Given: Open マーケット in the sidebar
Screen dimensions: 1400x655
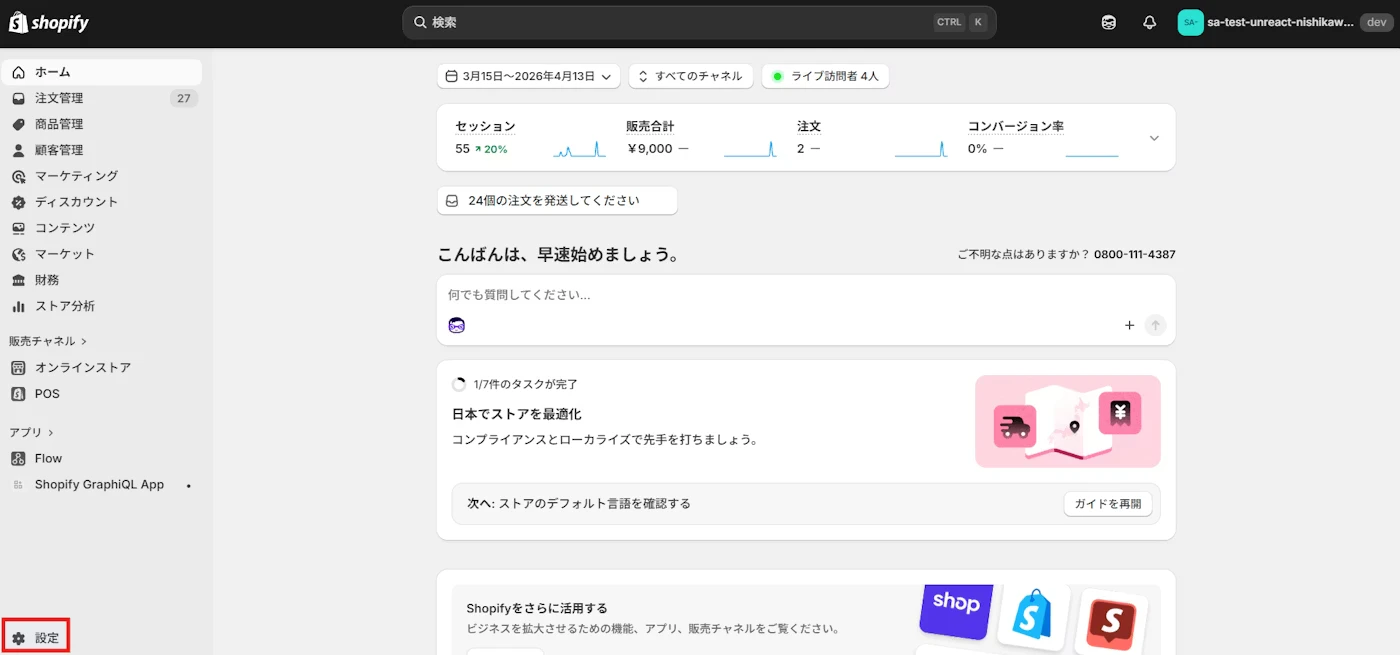Looking at the screenshot, I should (102, 254).
